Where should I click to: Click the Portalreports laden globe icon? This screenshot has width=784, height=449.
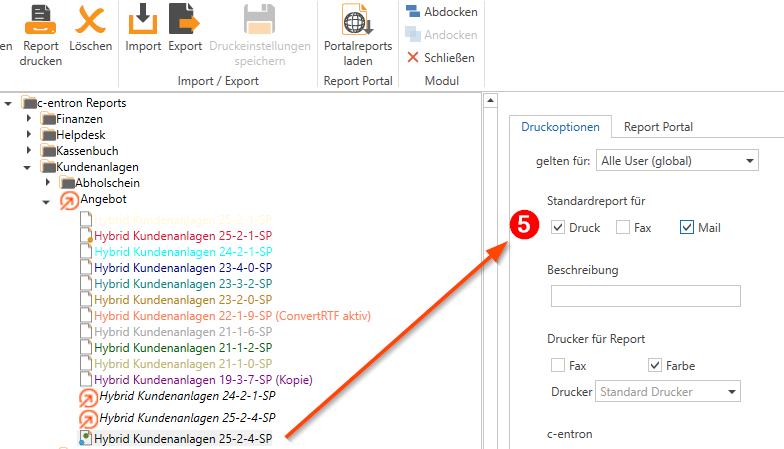pyautogui.click(x=358, y=20)
